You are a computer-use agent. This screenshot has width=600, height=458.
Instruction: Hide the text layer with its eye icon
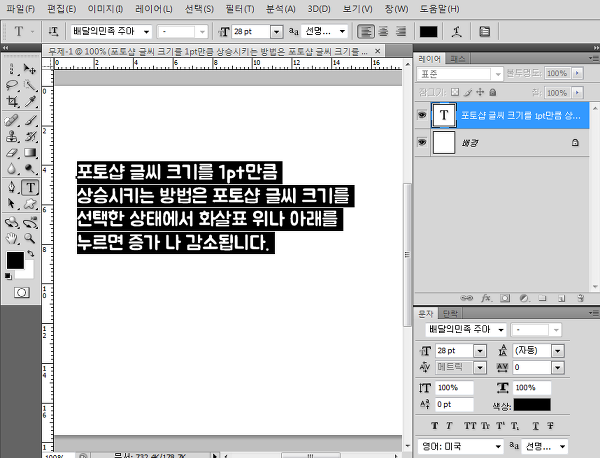[422, 115]
